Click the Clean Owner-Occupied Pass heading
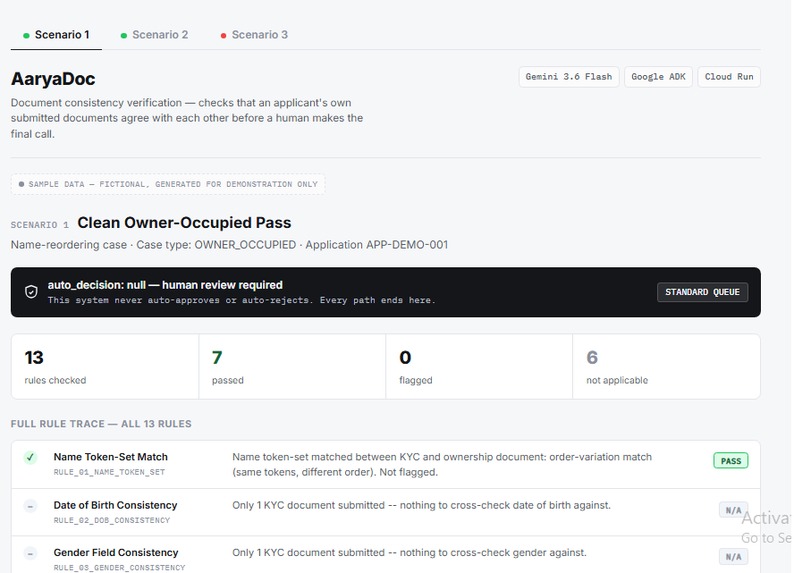This screenshot has height=573, width=794. click(184, 223)
